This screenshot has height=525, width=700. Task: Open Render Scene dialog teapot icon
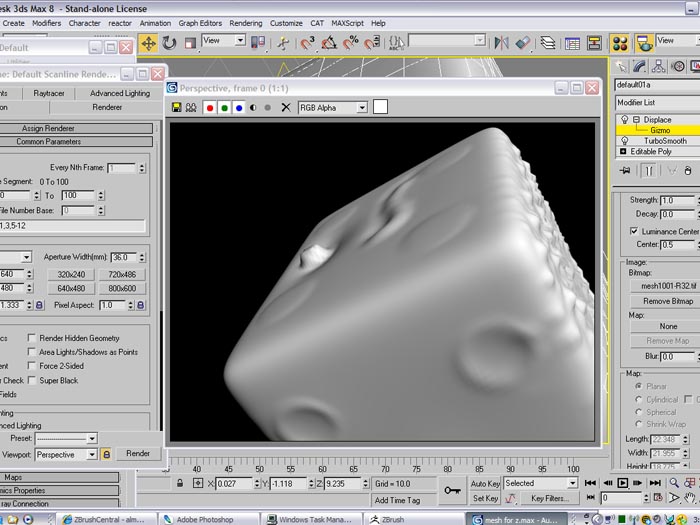click(x=644, y=43)
